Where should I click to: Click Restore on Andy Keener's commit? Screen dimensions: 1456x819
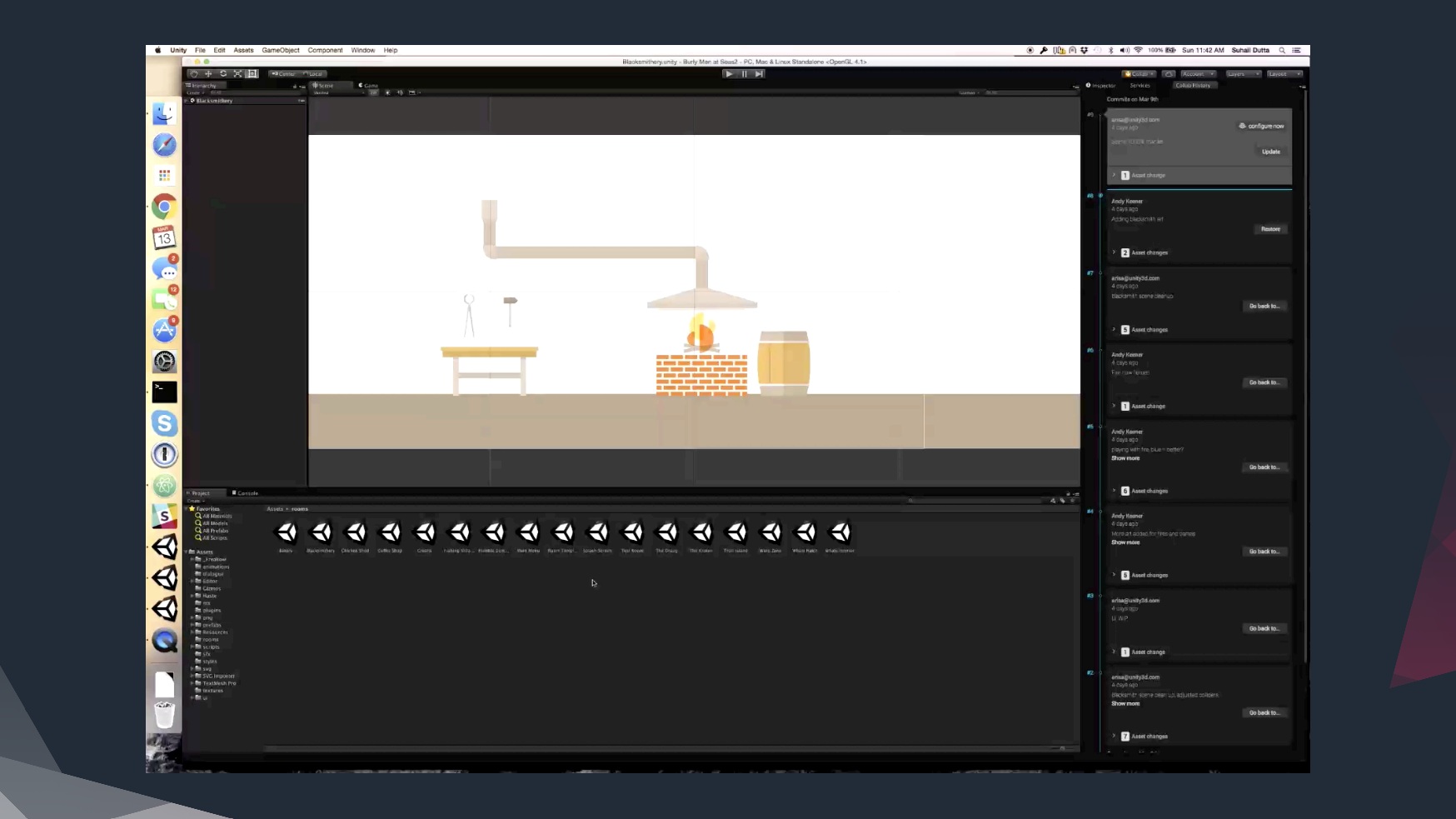[1270, 229]
